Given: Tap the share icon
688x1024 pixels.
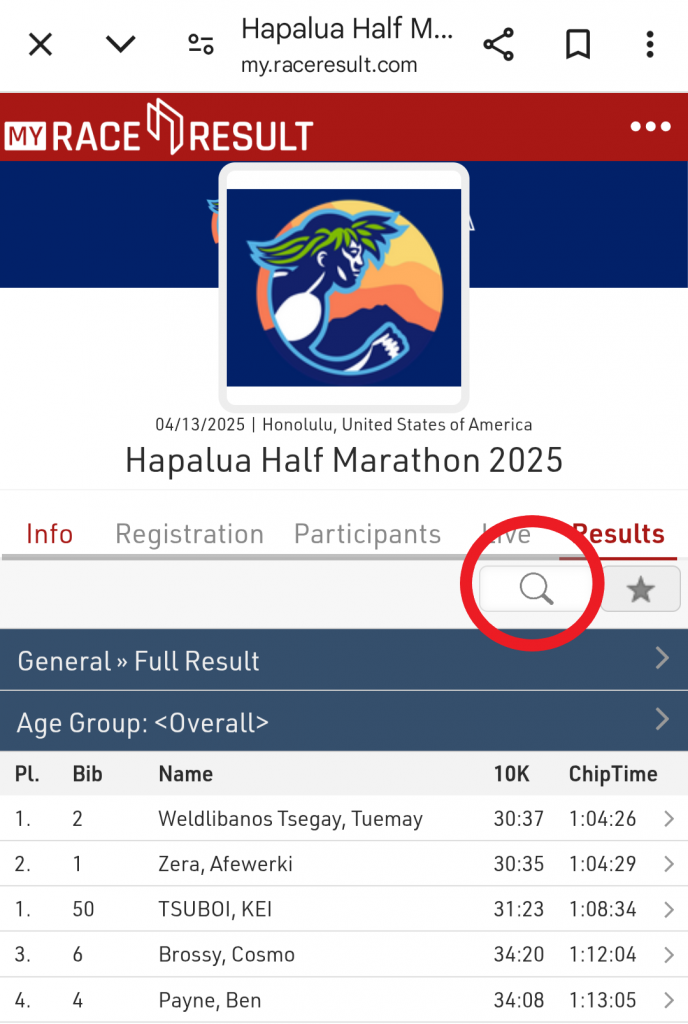Looking at the screenshot, I should click(498, 44).
